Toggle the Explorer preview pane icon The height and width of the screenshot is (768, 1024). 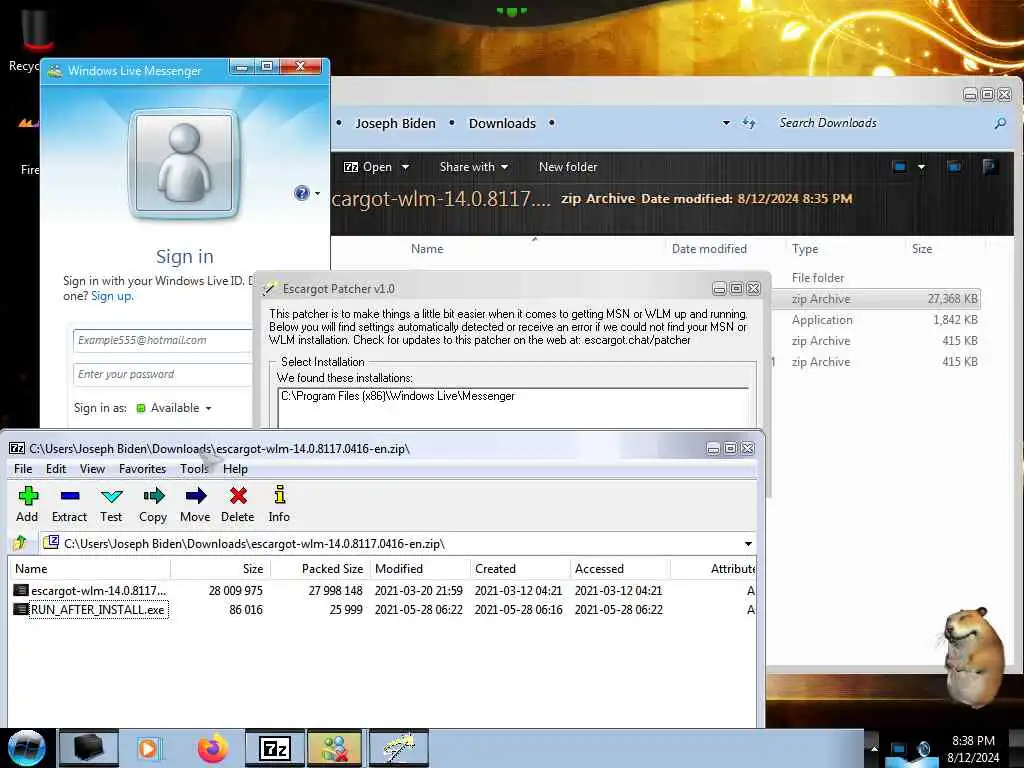pos(954,167)
